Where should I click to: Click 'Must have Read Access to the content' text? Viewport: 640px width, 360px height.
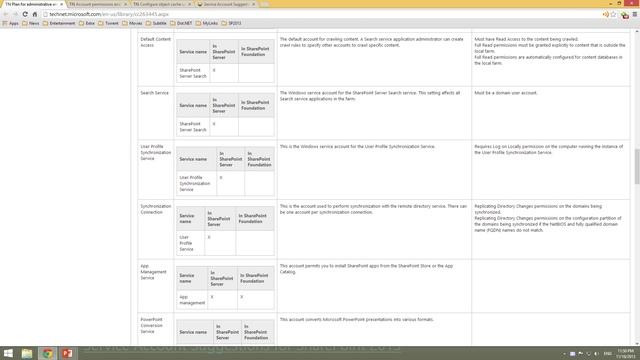(526, 39)
